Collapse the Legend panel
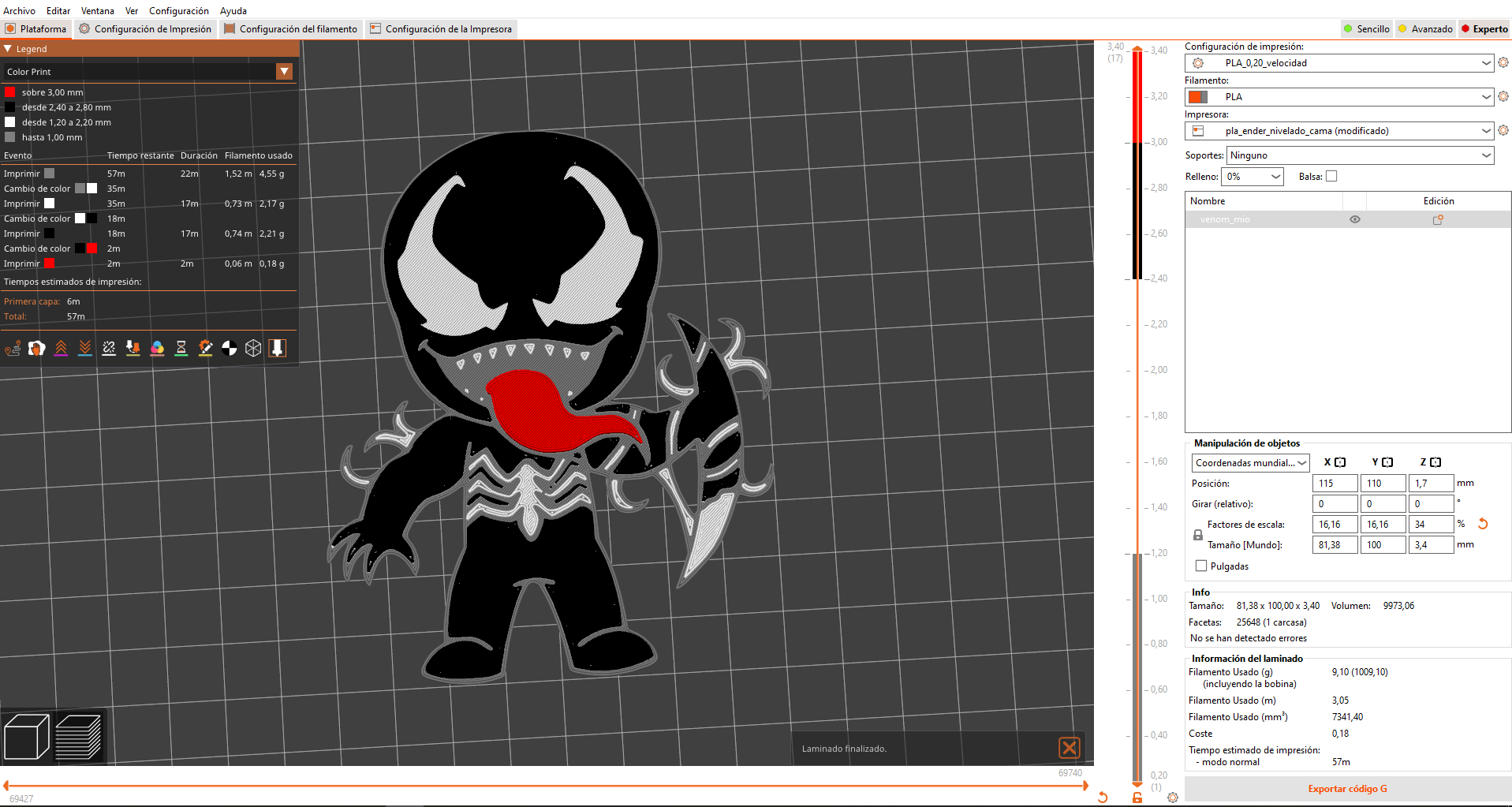The image size is (1512, 807). tap(8, 49)
